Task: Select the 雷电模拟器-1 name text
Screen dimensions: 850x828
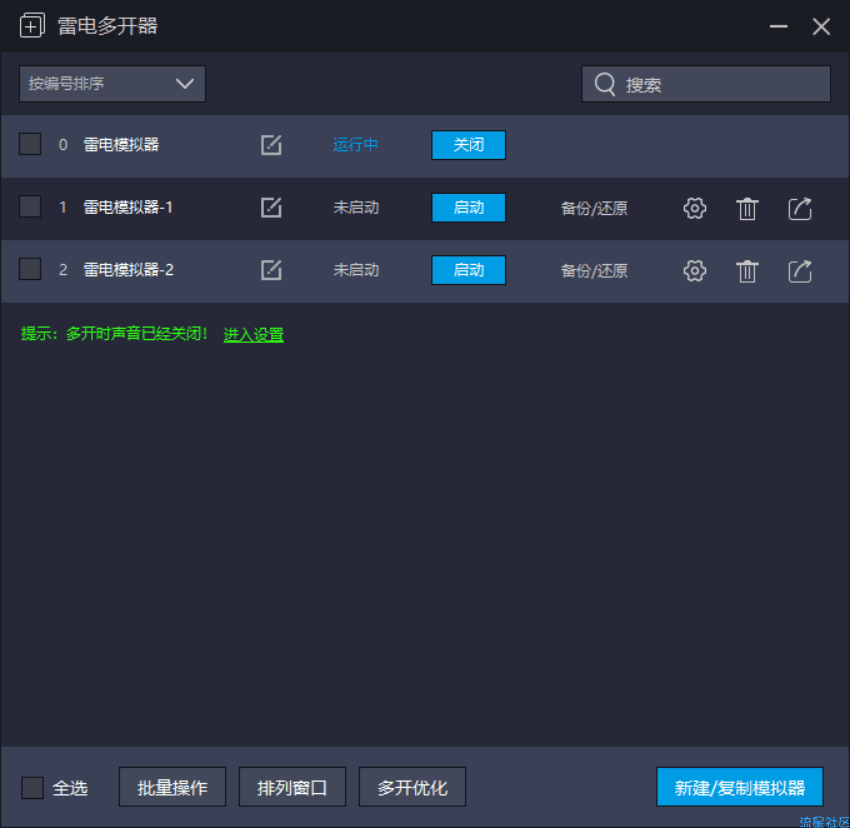Action: click(128, 207)
